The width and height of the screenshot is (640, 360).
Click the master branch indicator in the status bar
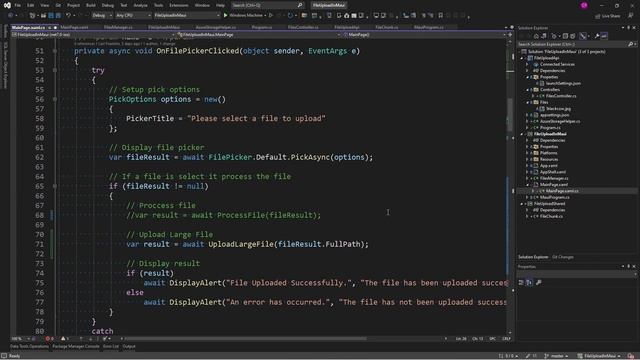pos(556,356)
